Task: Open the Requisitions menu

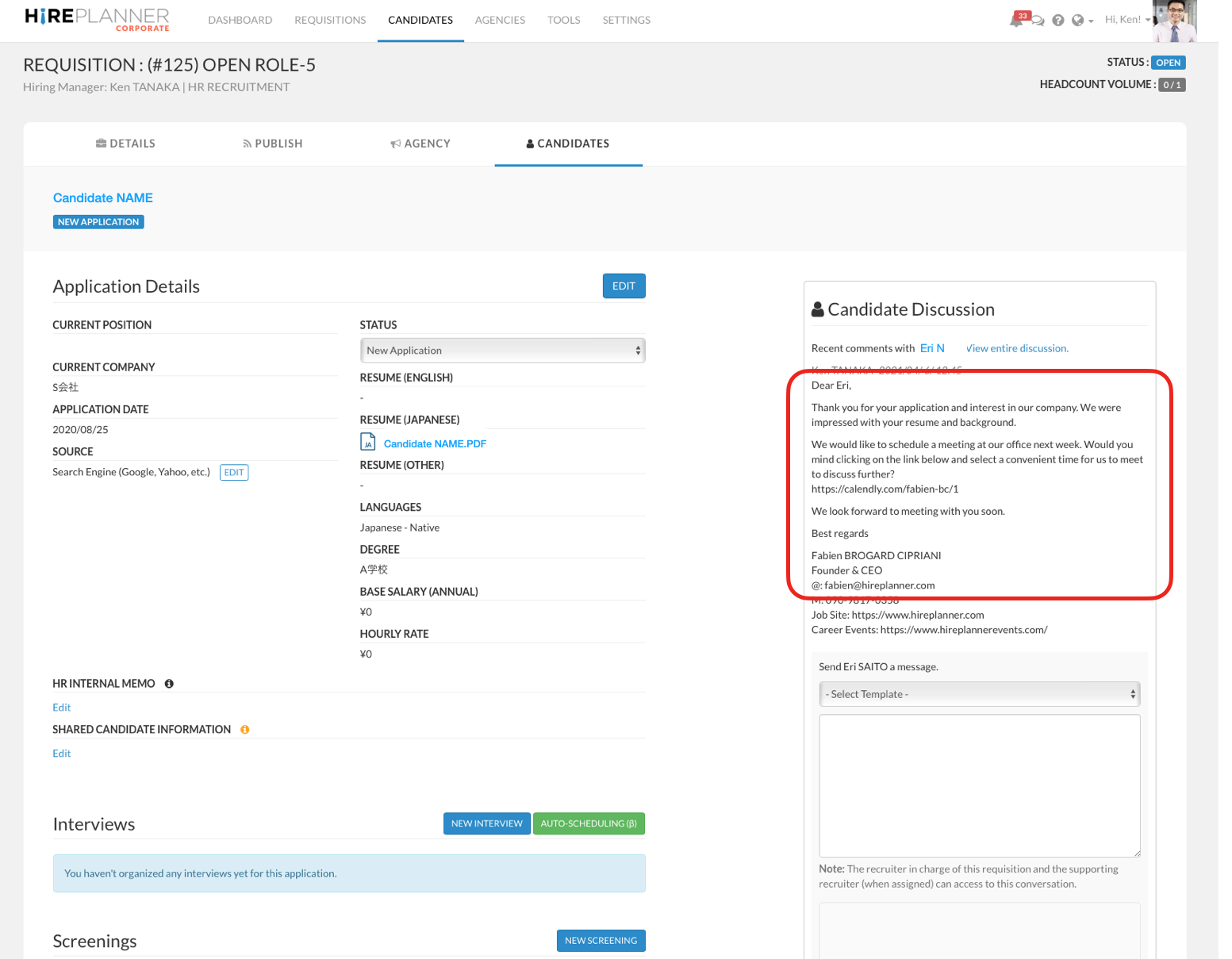Action: [330, 20]
